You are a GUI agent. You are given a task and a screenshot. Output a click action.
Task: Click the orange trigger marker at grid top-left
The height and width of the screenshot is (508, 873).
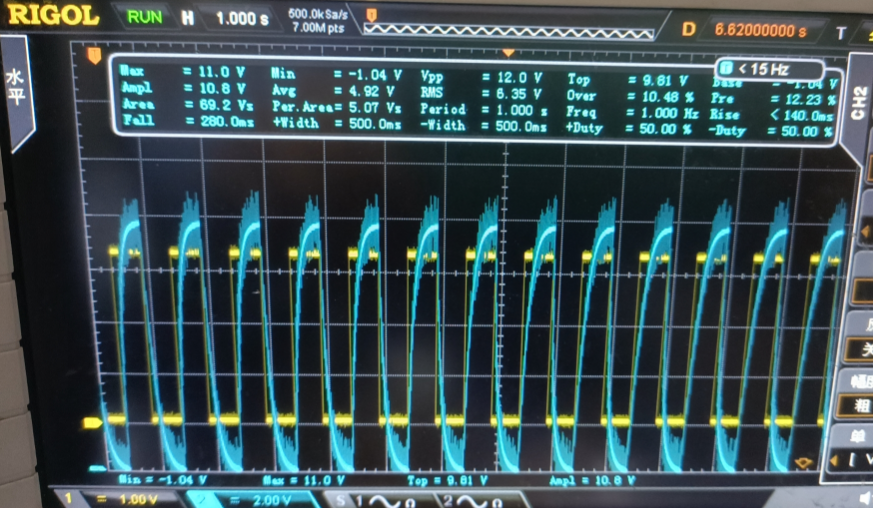pyautogui.click(x=94, y=56)
